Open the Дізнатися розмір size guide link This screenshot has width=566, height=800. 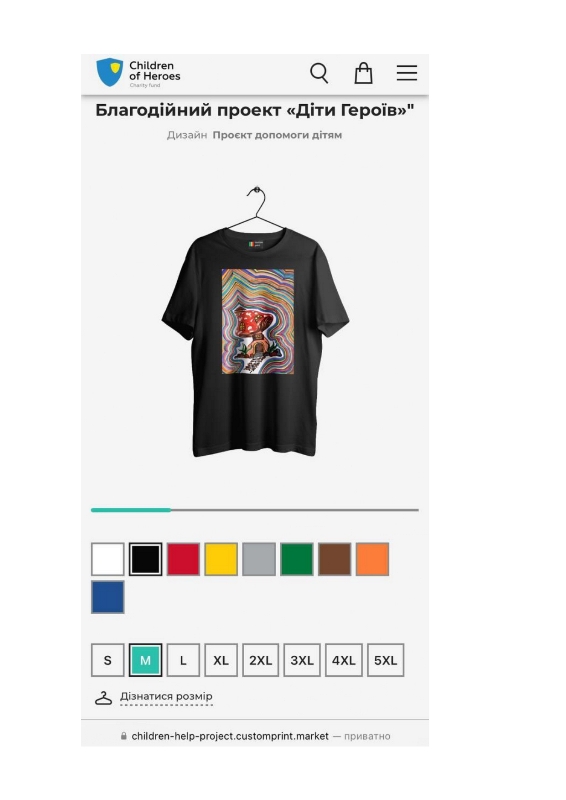(x=166, y=696)
